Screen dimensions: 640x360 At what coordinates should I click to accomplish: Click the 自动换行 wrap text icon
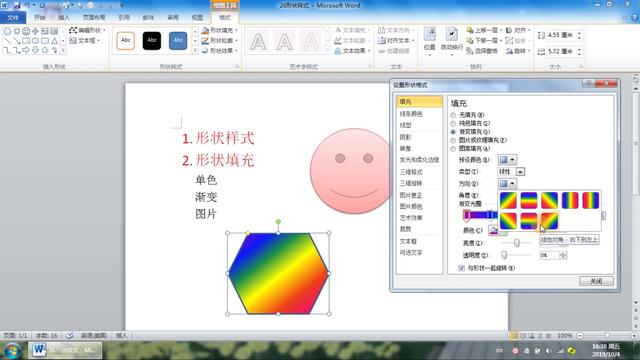[451, 34]
